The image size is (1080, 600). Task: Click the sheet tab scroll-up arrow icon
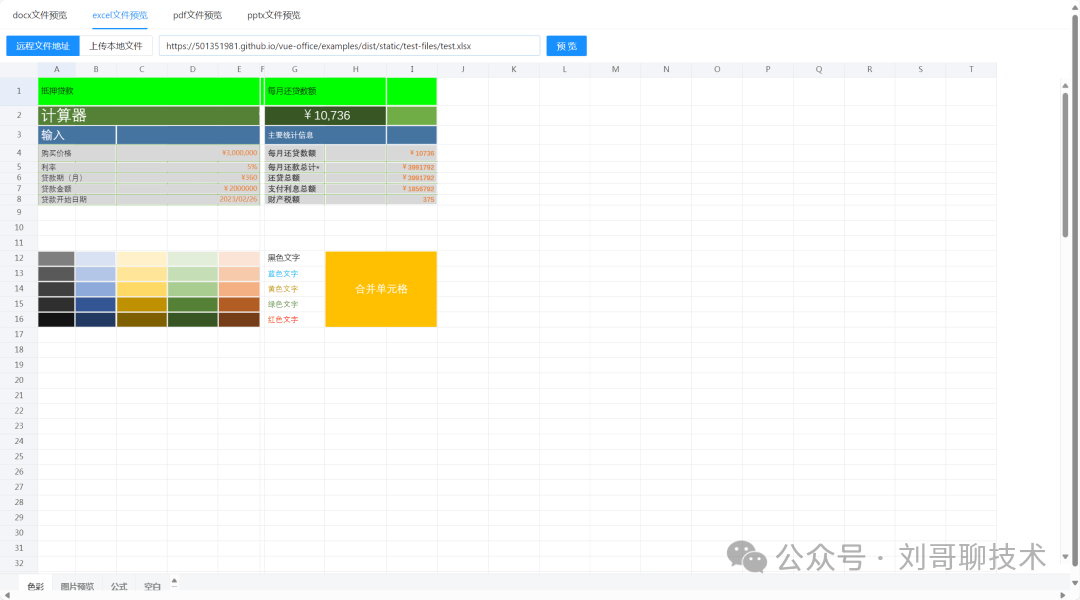[174, 580]
